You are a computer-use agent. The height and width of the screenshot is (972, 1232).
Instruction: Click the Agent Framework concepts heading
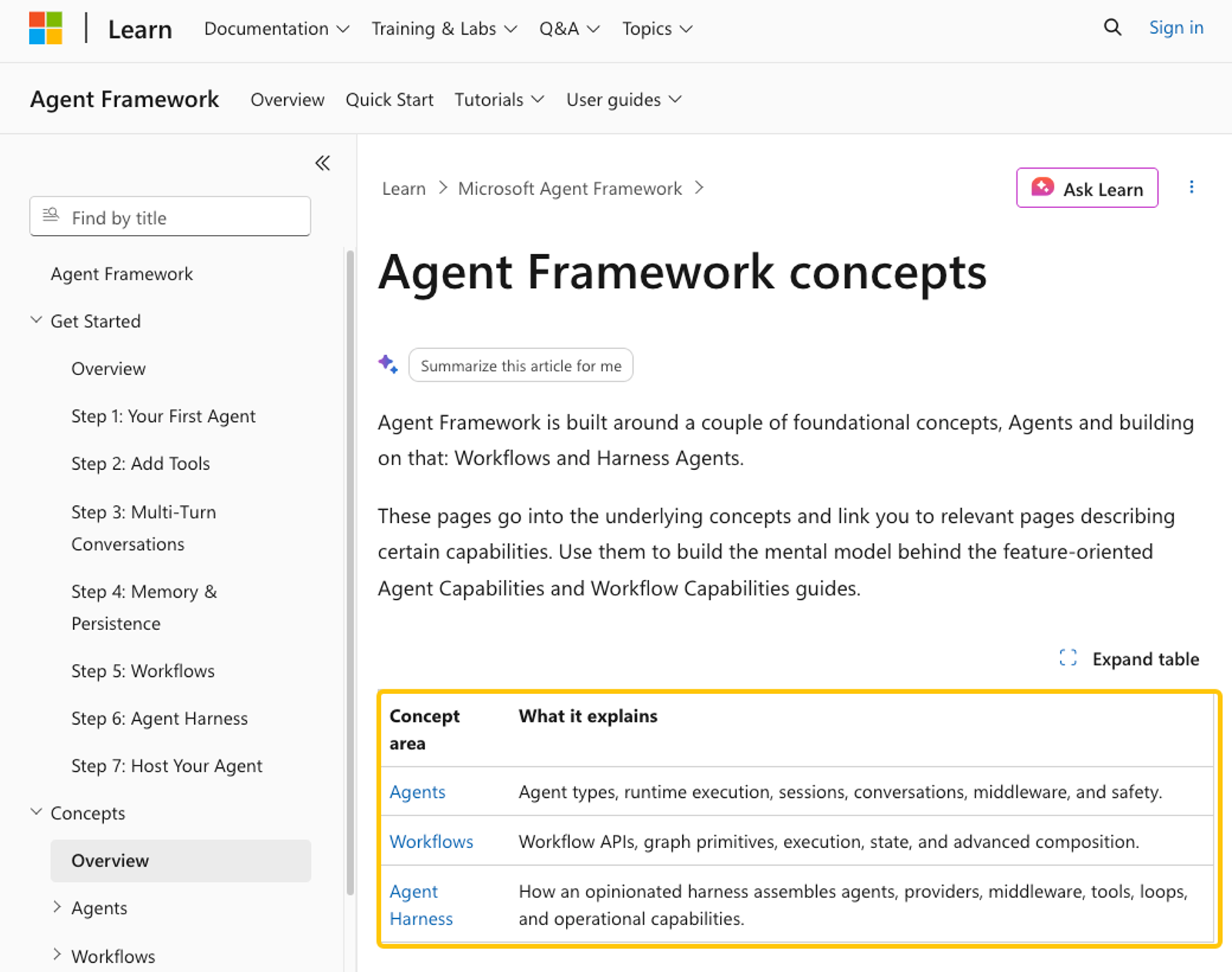tap(681, 272)
